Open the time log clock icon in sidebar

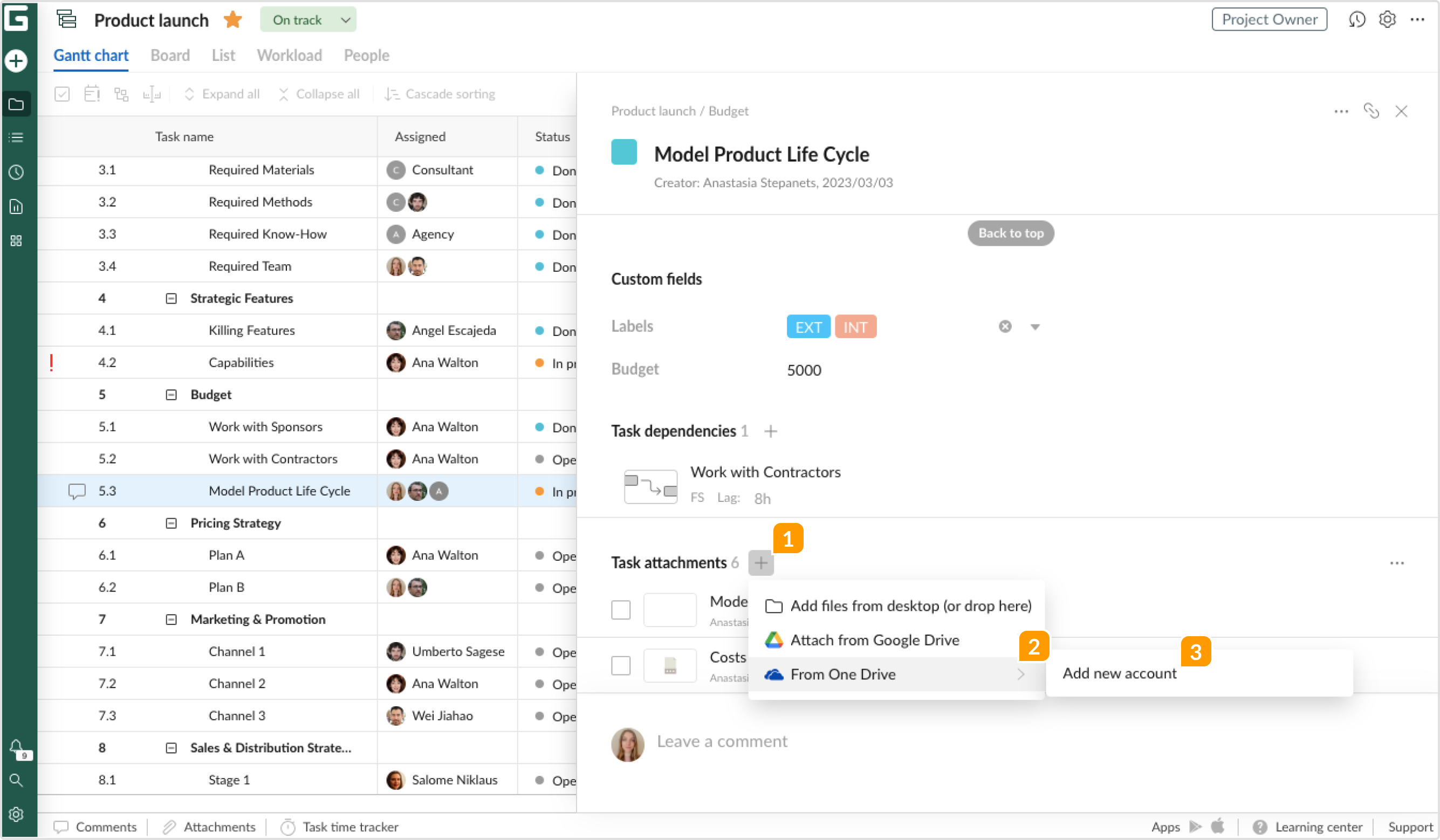tap(16, 172)
